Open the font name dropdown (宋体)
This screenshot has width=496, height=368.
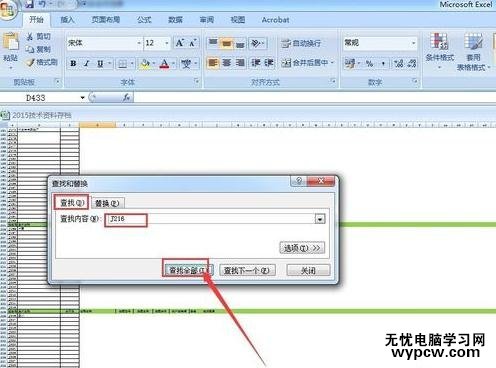pos(139,43)
